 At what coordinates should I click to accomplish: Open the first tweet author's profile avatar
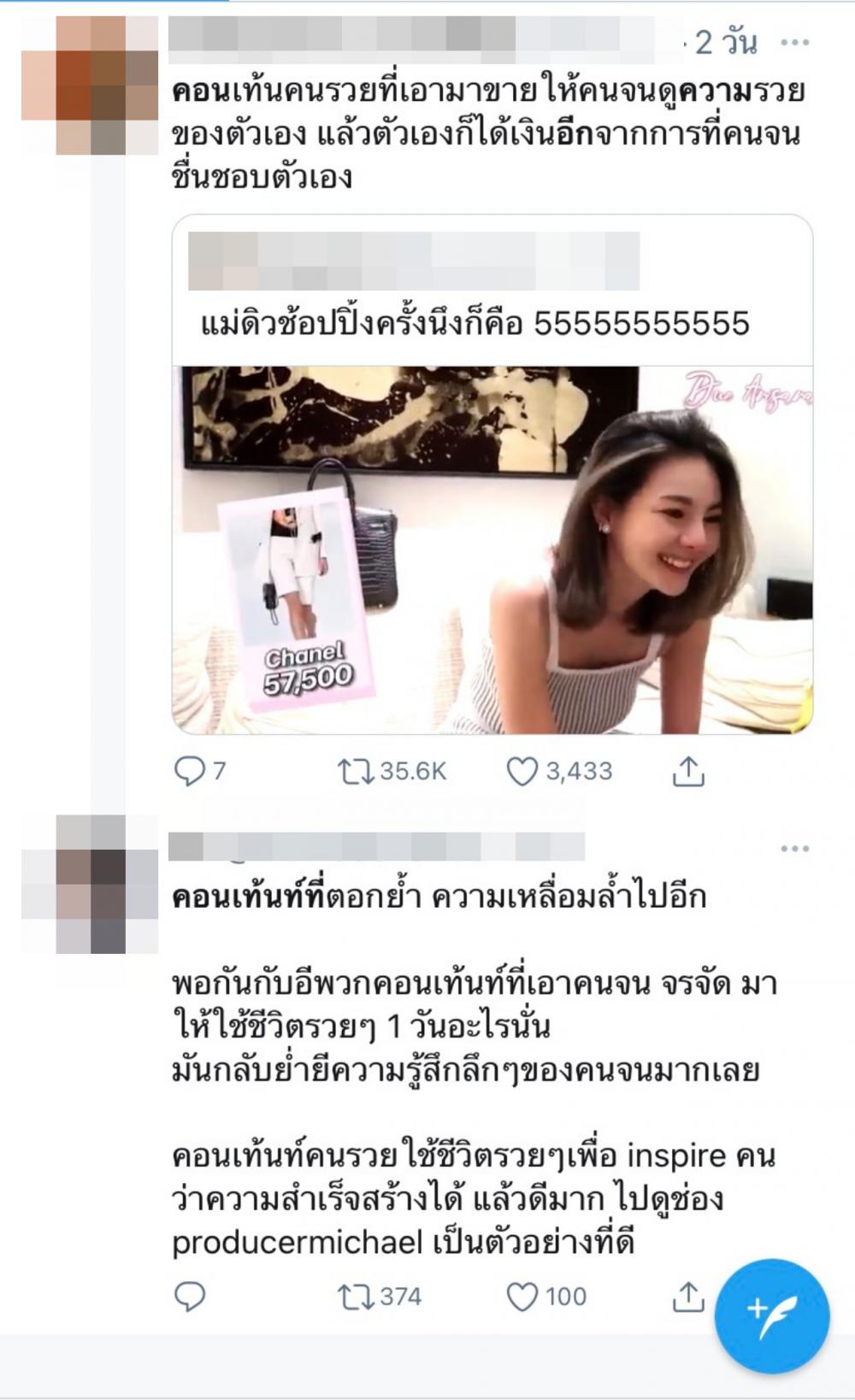click(90, 85)
